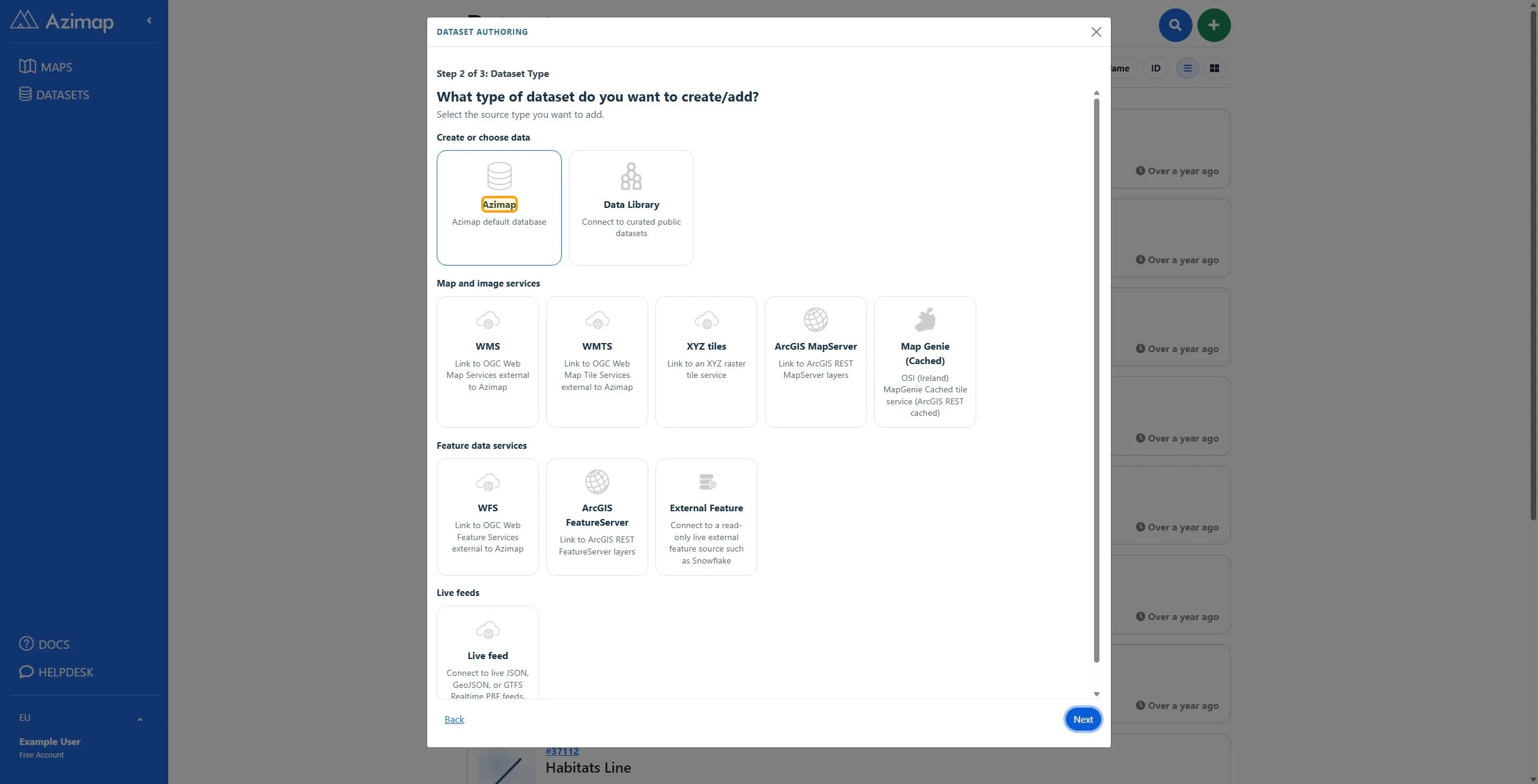Click the ArcGIS MapServer card title
The height and width of the screenshot is (784, 1538).
tap(816, 347)
